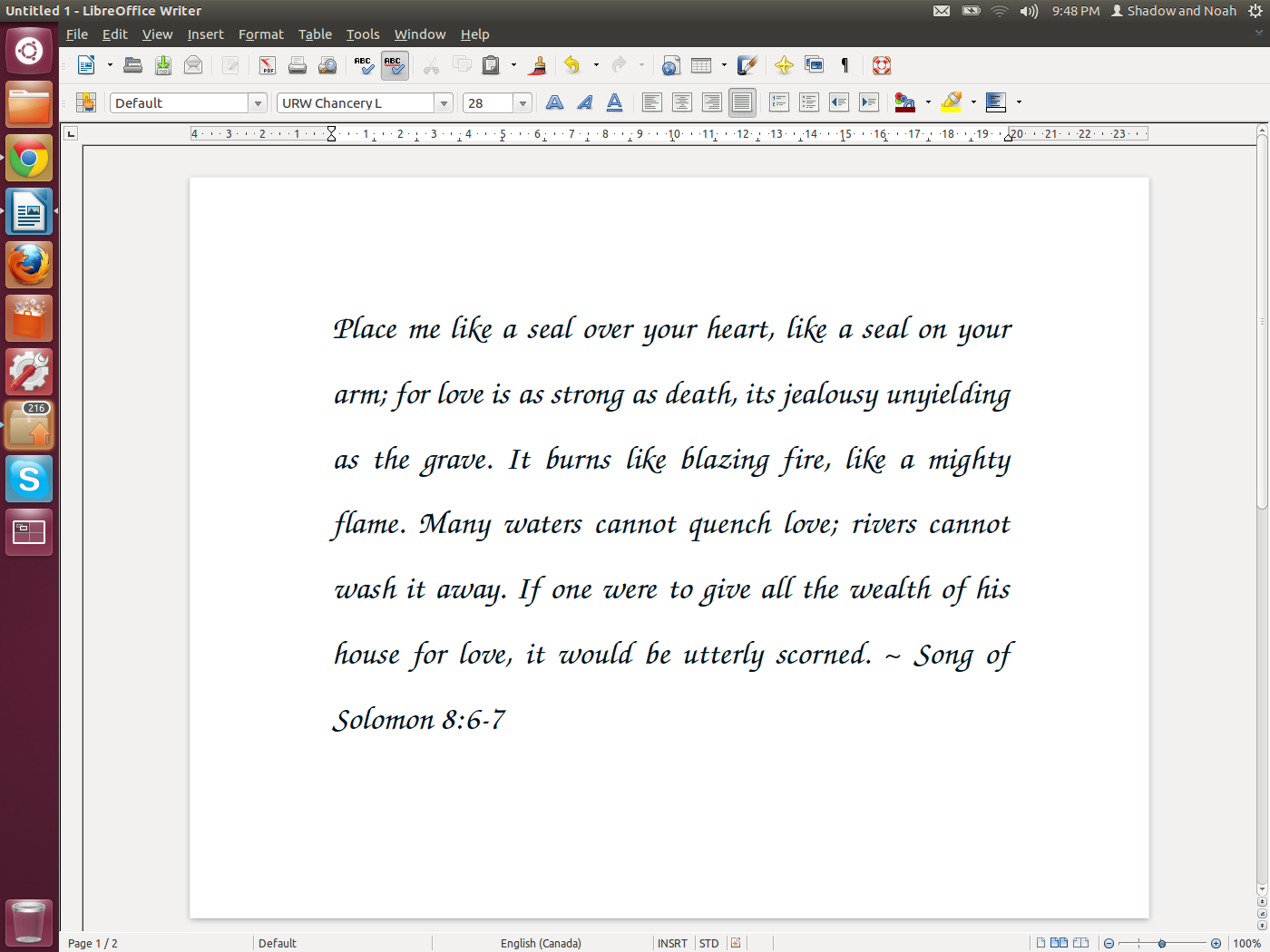Screen dimensions: 1270x952
Task: Toggle INSRT insert mode in status bar
Action: coord(672,943)
